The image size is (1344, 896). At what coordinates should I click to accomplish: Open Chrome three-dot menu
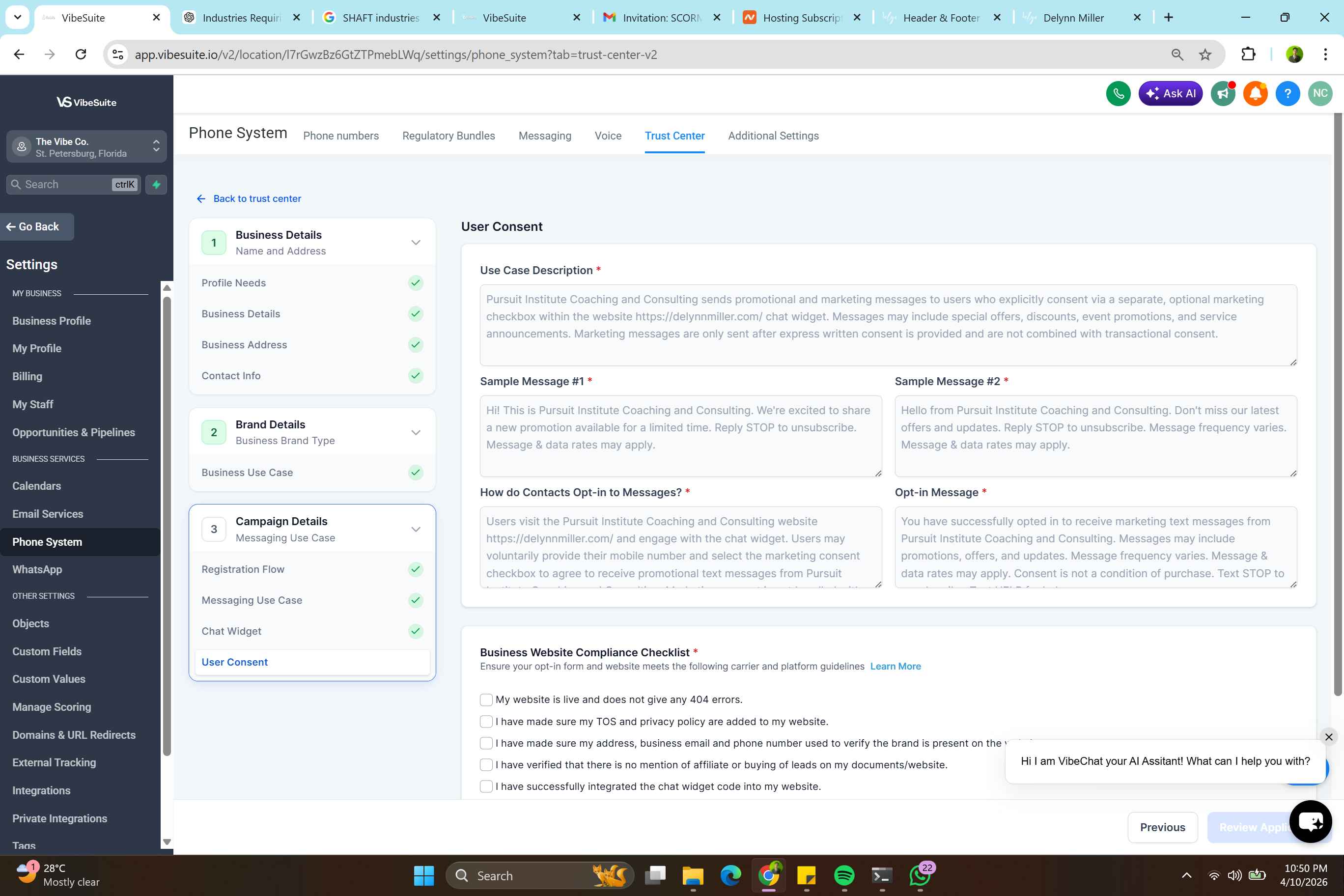1325,55
